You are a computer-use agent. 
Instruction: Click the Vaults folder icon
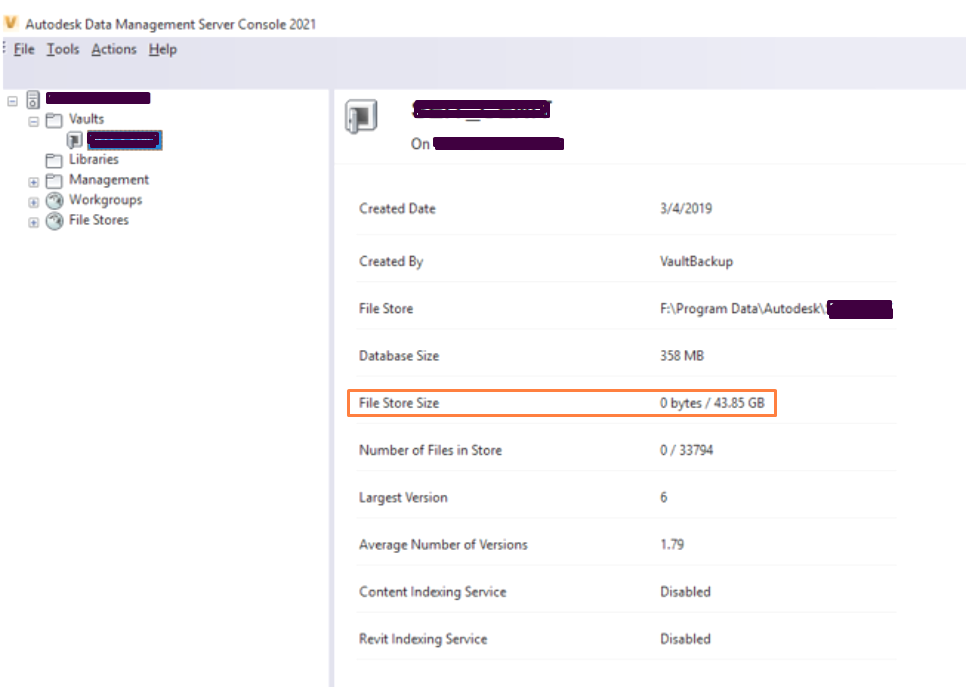click(x=54, y=120)
